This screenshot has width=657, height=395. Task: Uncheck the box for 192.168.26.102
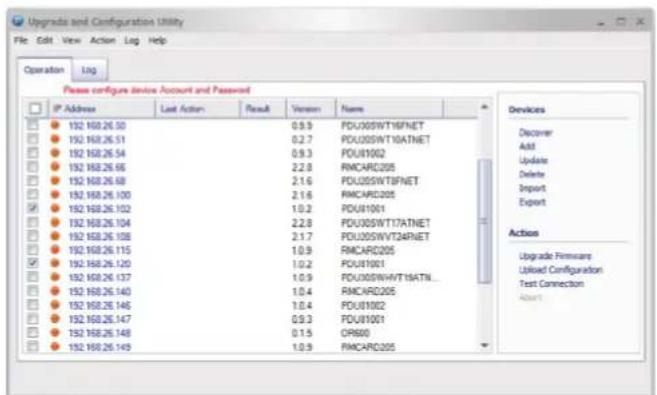(32, 208)
